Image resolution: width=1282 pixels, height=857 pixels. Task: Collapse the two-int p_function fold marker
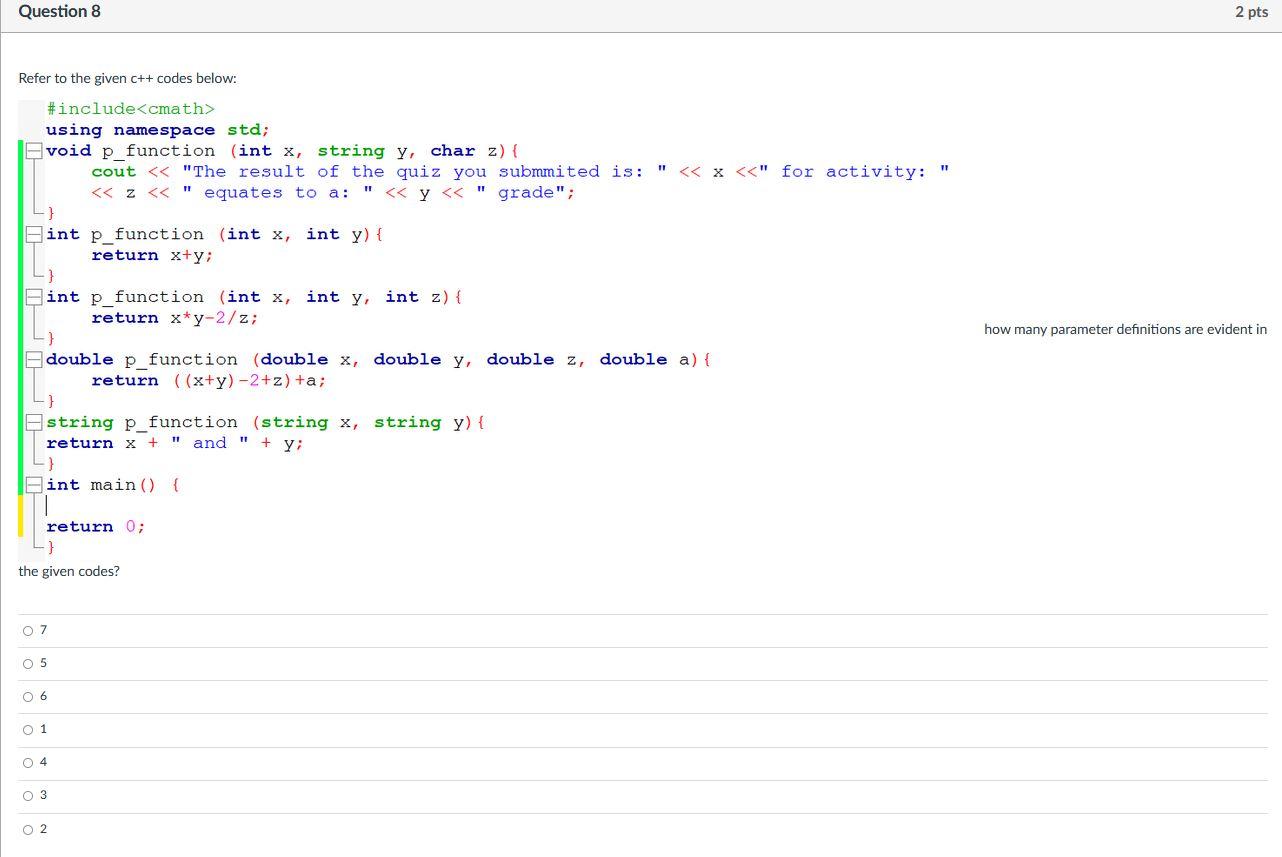[x=35, y=234]
